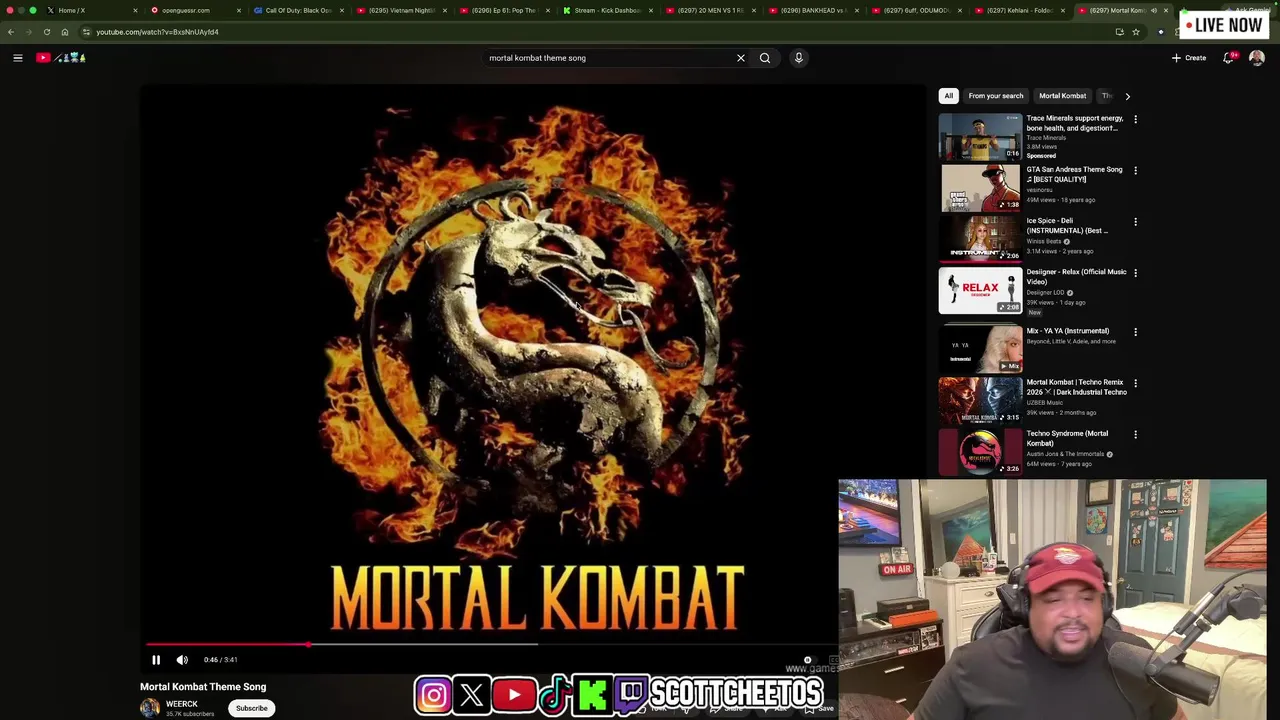
Task: Open Ice Spice - Deli thumbnail
Action: 980,239
